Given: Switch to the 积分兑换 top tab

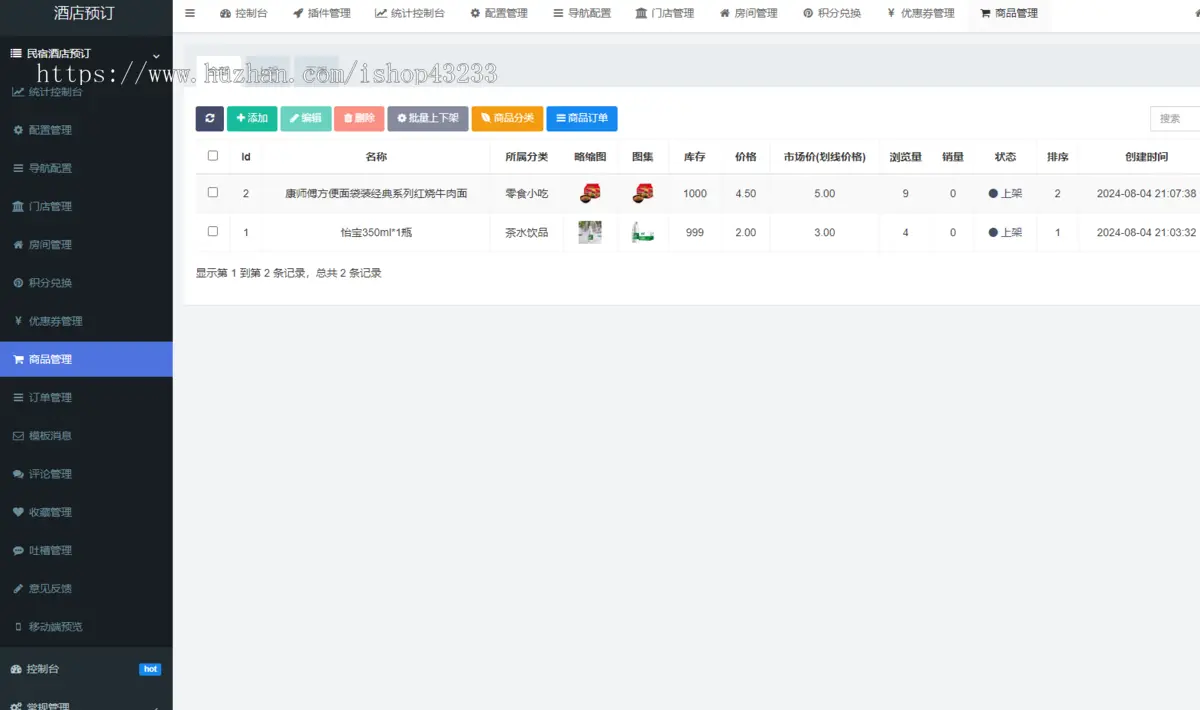Looking at the screenshot, I should click(x=831, y=13).
